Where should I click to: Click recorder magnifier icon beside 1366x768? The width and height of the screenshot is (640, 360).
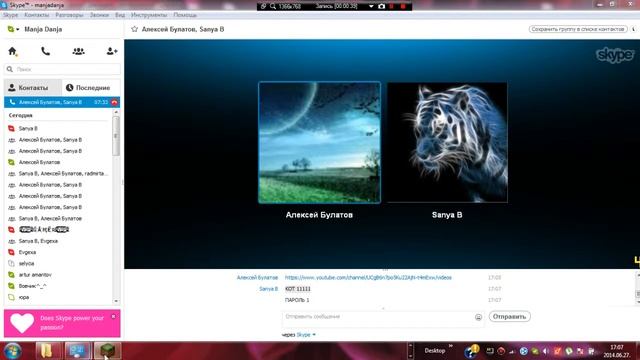click(273, 7)
